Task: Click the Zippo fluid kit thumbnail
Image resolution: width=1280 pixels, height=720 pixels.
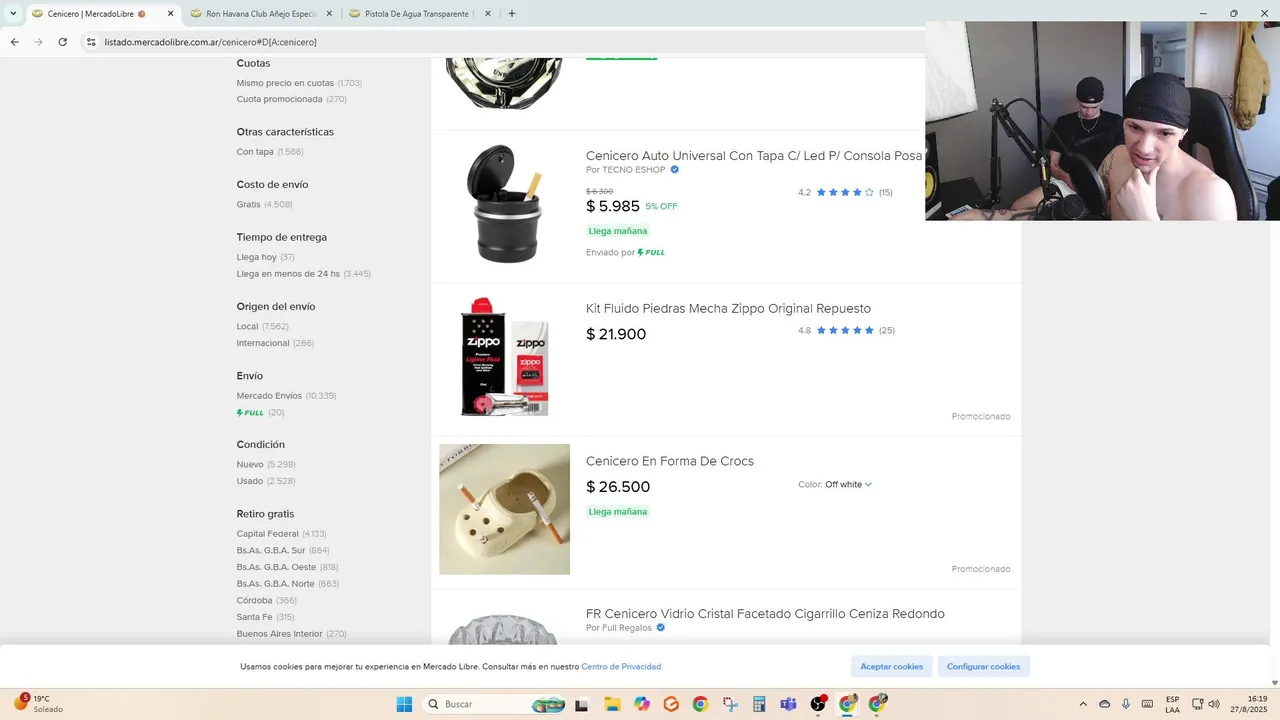Action: tap(505, 356)
